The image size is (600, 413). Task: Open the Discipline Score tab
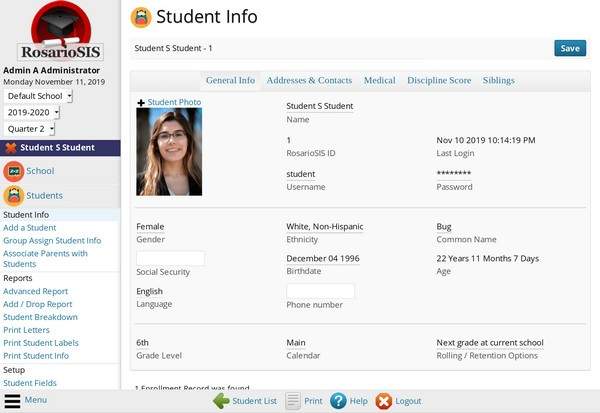click(x=439, y=80)
